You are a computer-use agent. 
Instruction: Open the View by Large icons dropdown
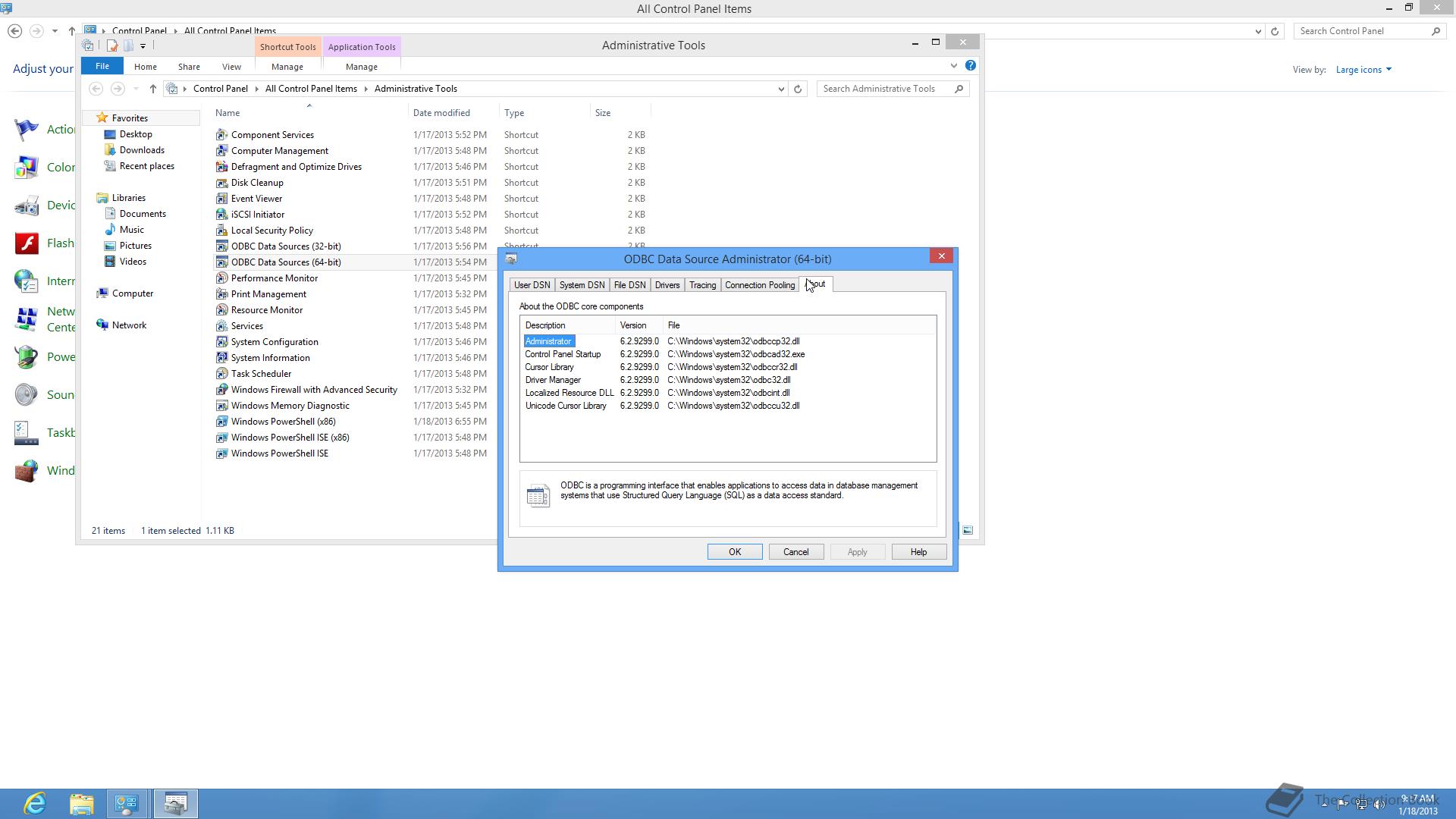tap(1363, 70)
